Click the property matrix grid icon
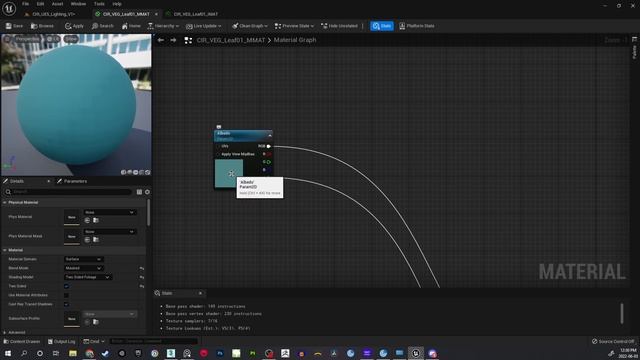The image size is (640, 360). pos(139,191)
